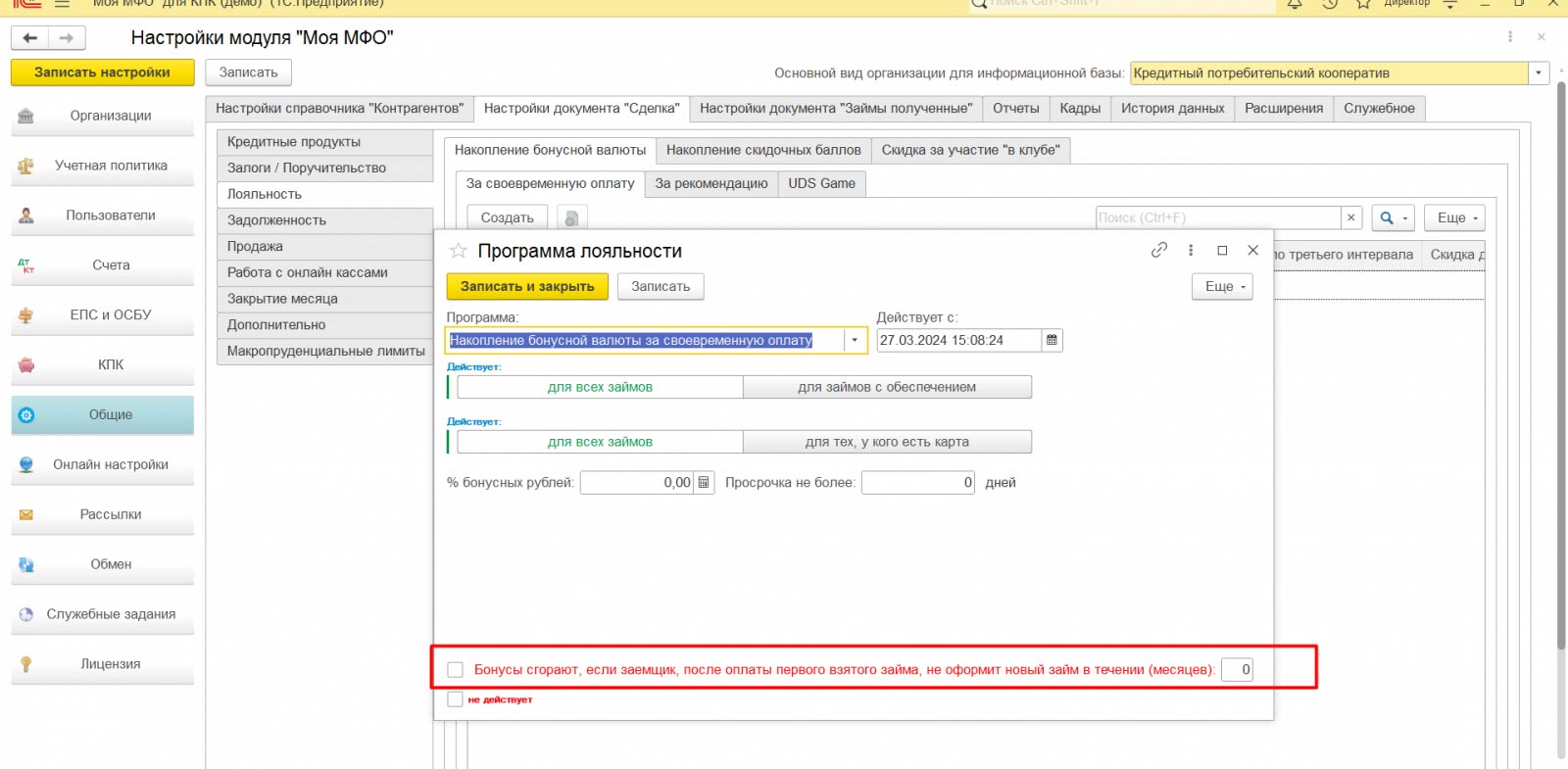This screenshot has height=769, width=1568.
Task: Open the UDS Game tab
Action: point(822,183)
